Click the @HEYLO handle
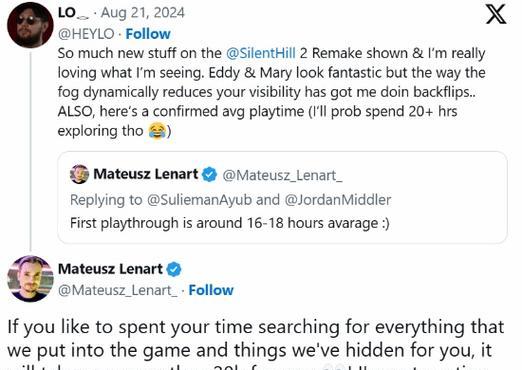Image resolution: width=522 pixels, height=370 pixels. click(86, 34)
